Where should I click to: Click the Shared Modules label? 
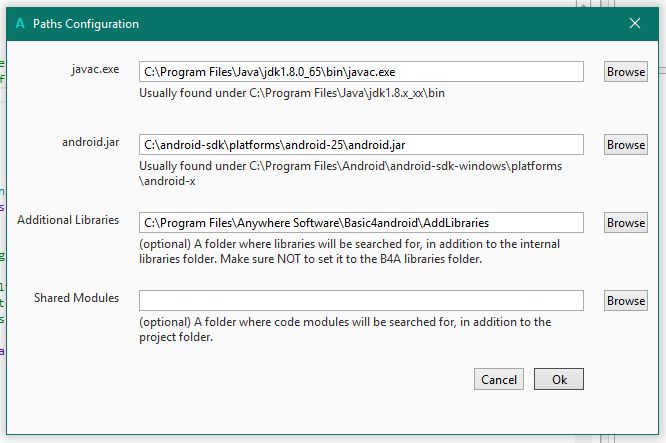tap(76, 298)
